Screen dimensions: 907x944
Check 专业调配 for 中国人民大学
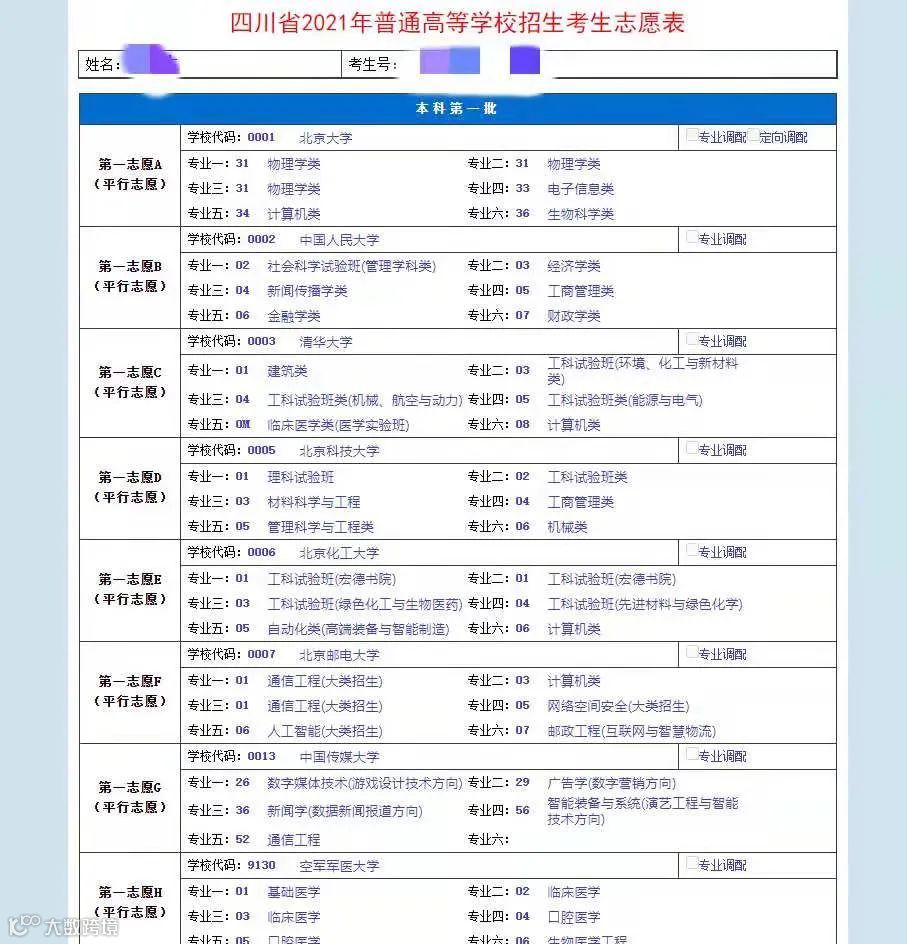690,239
